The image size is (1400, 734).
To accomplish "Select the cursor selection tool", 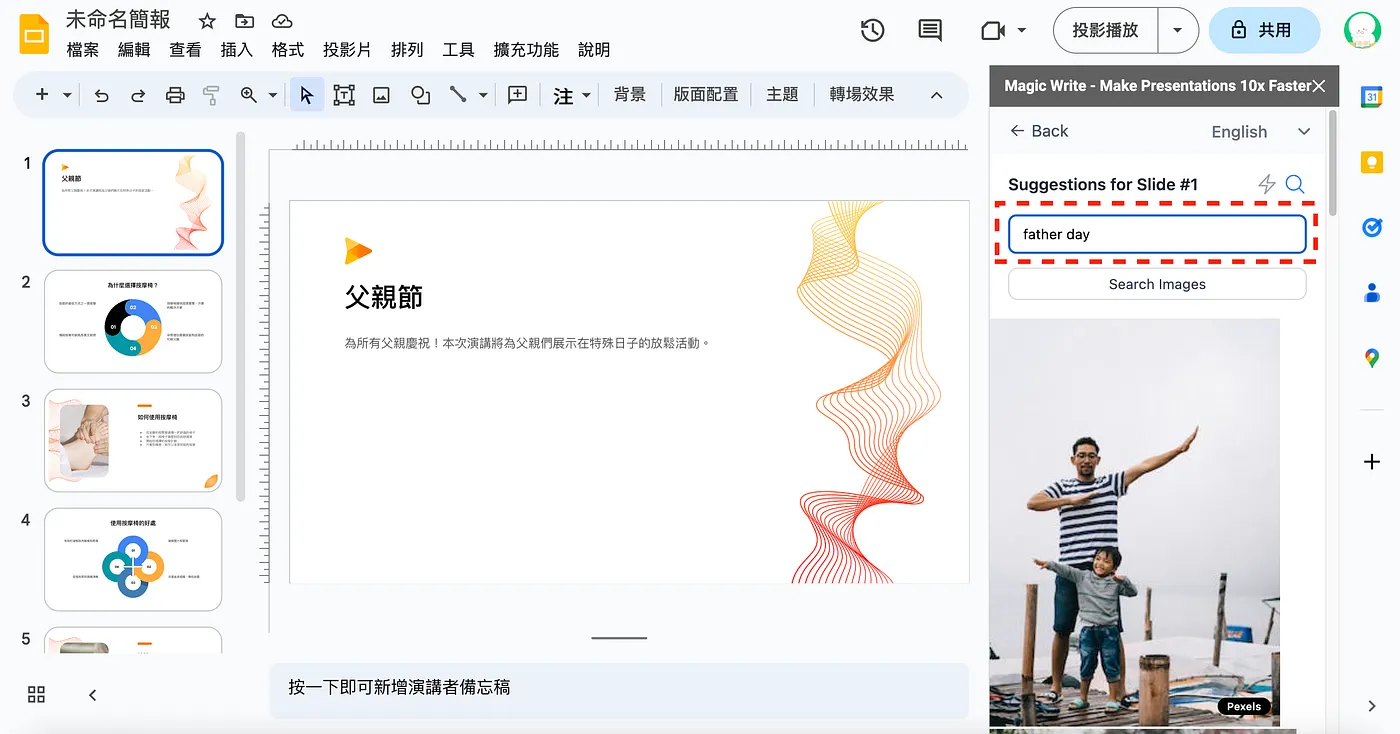I will coord(307,95).
